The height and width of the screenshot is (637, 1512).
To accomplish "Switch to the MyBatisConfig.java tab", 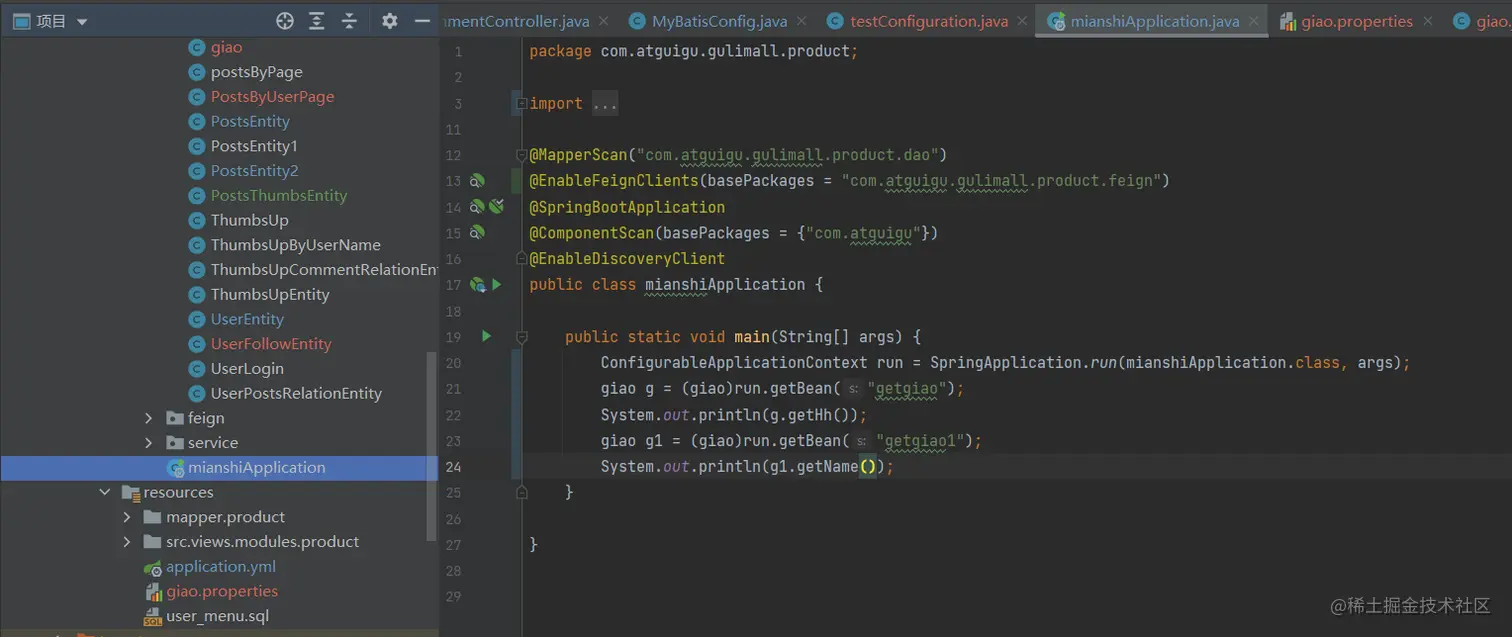I will [x=719, y=21].
